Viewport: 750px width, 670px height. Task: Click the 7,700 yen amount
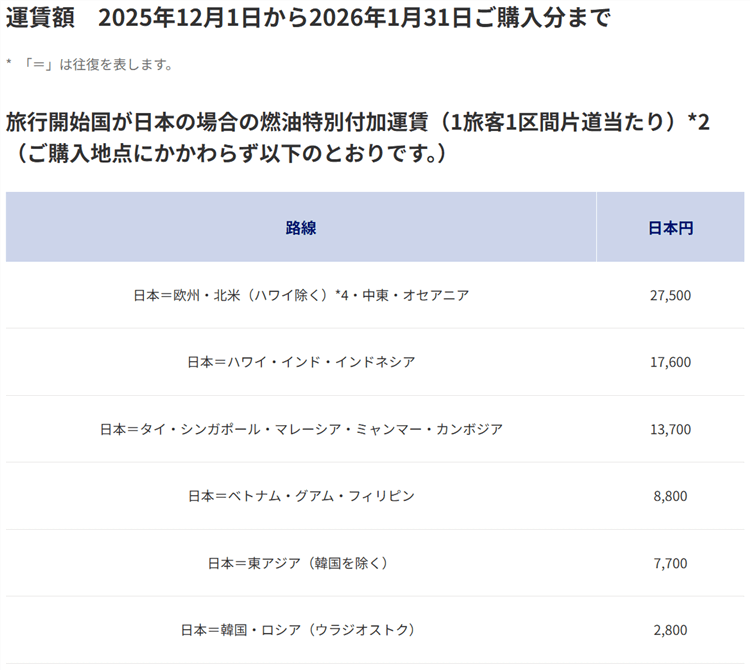click(670, 563)
